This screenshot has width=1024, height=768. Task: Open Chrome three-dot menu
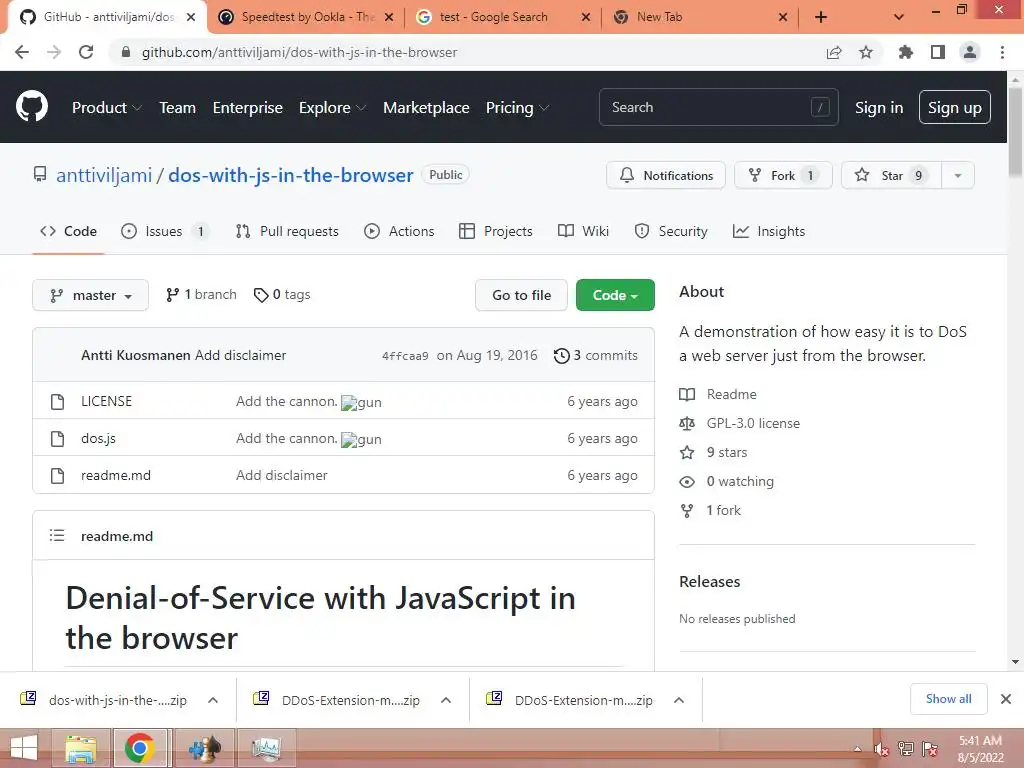1002,52
